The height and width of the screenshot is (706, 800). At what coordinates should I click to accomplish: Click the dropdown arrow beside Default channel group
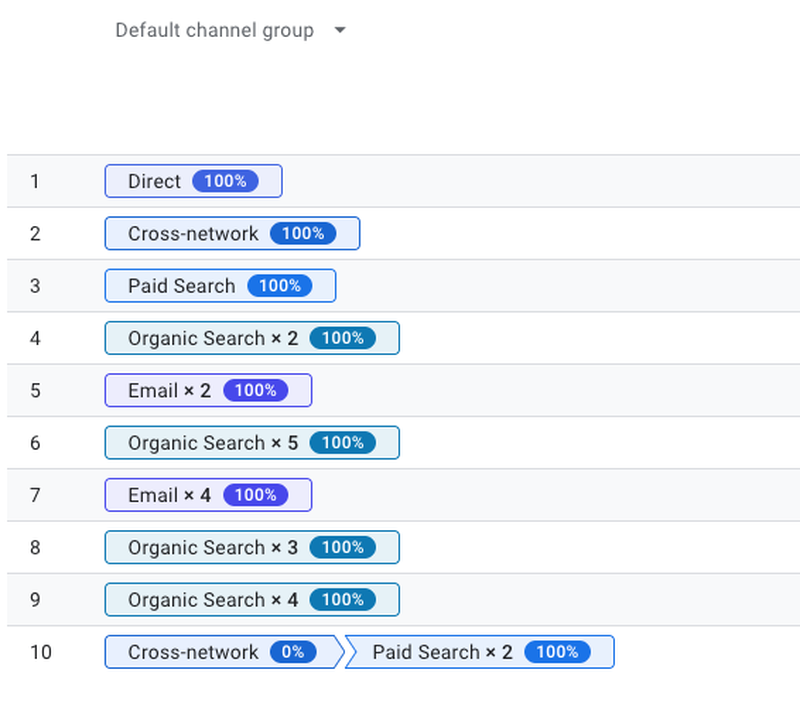coord(340,30)
